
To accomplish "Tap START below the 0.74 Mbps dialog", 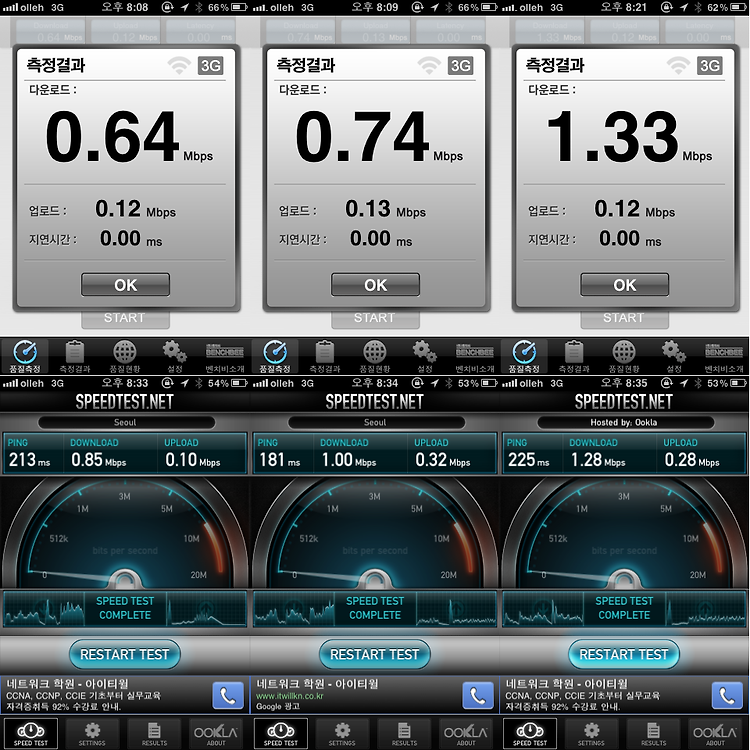I will (375, 319).
